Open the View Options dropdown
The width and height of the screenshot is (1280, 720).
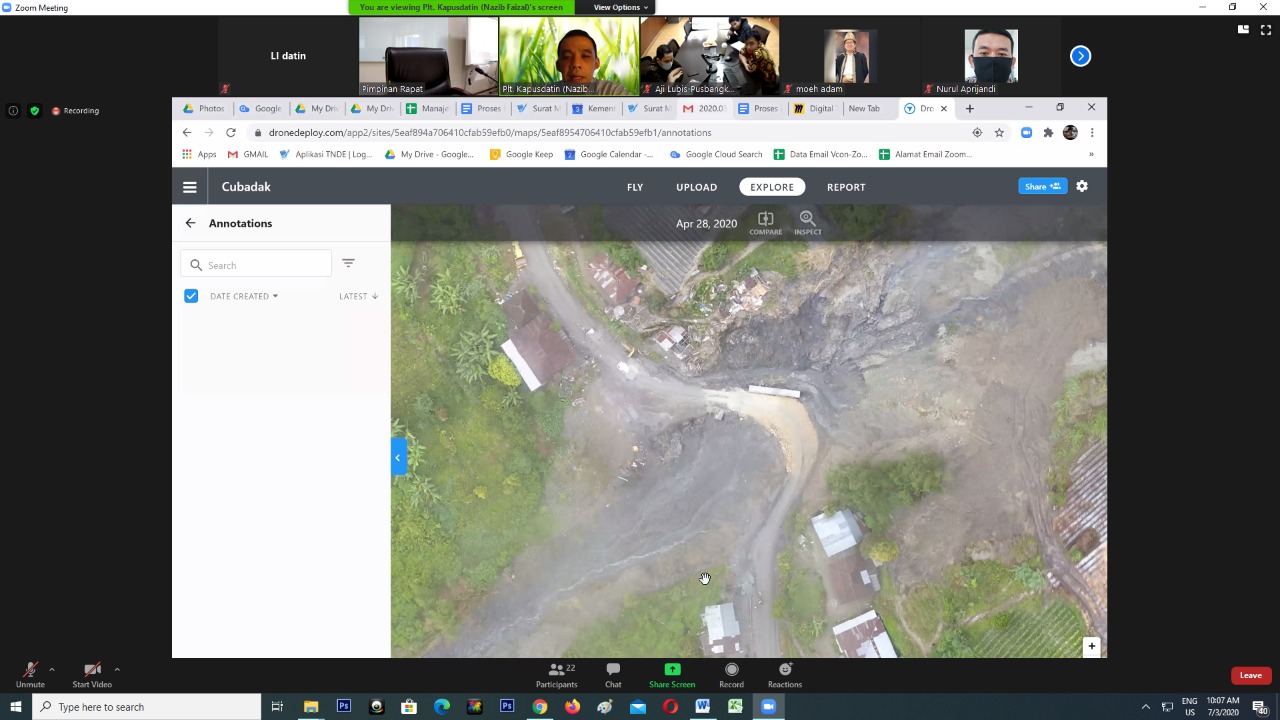[620, 7]
